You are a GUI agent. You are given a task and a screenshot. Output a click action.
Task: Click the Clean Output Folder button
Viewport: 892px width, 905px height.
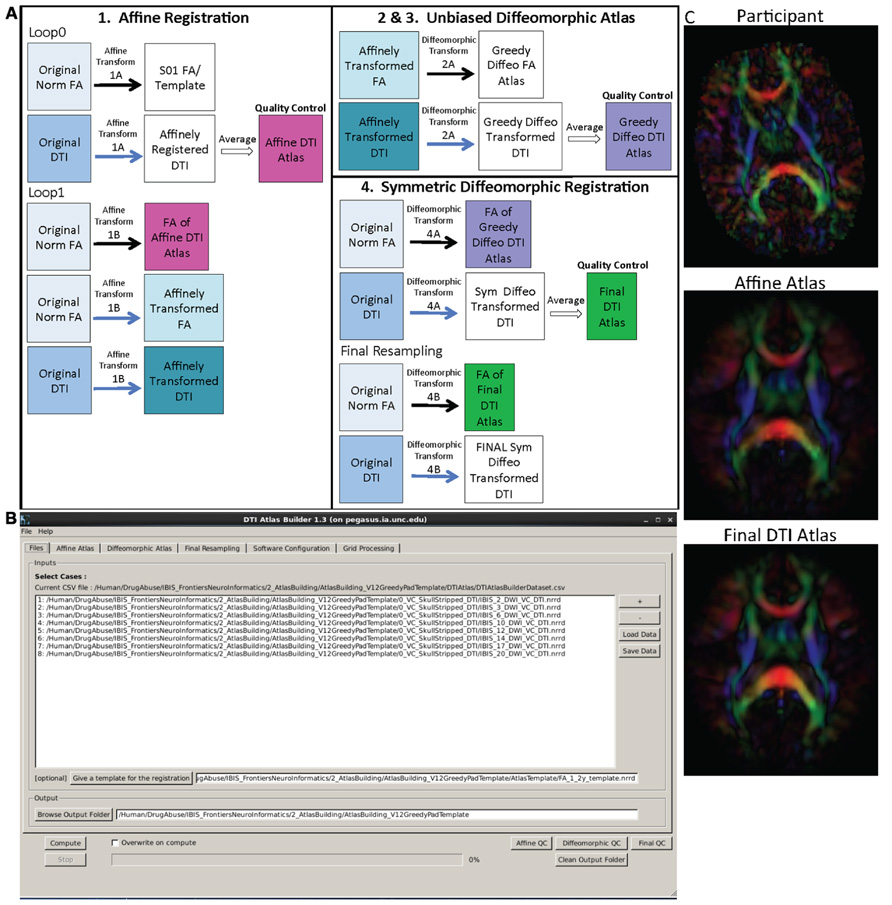591,859
